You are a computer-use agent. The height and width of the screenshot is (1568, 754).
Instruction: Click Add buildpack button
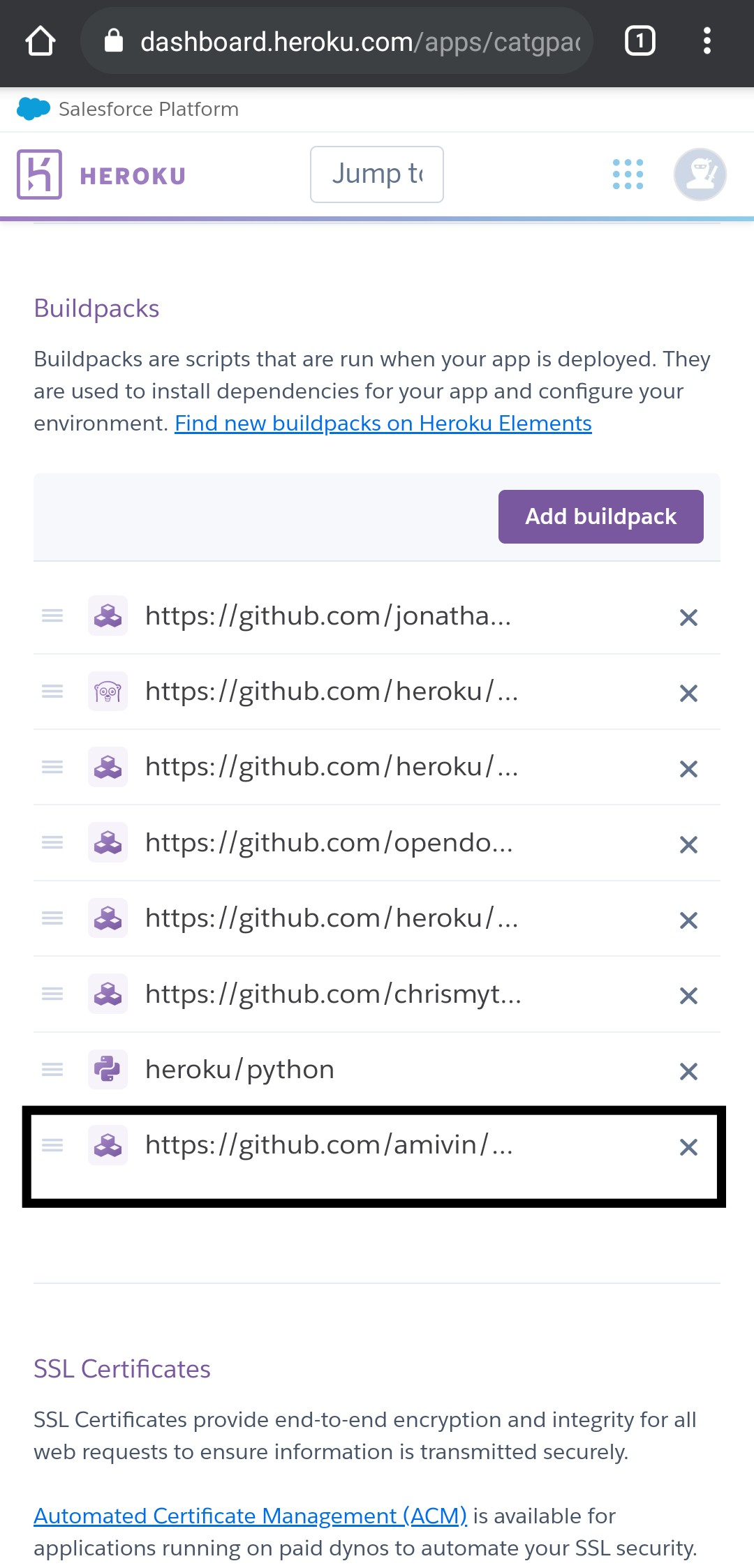pos(601,516)
